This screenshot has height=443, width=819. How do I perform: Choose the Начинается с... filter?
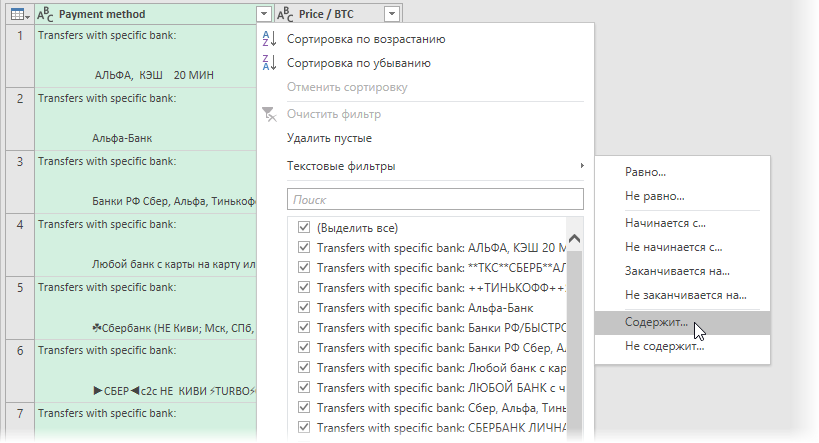pyautogui.click(x=665, y=223)
